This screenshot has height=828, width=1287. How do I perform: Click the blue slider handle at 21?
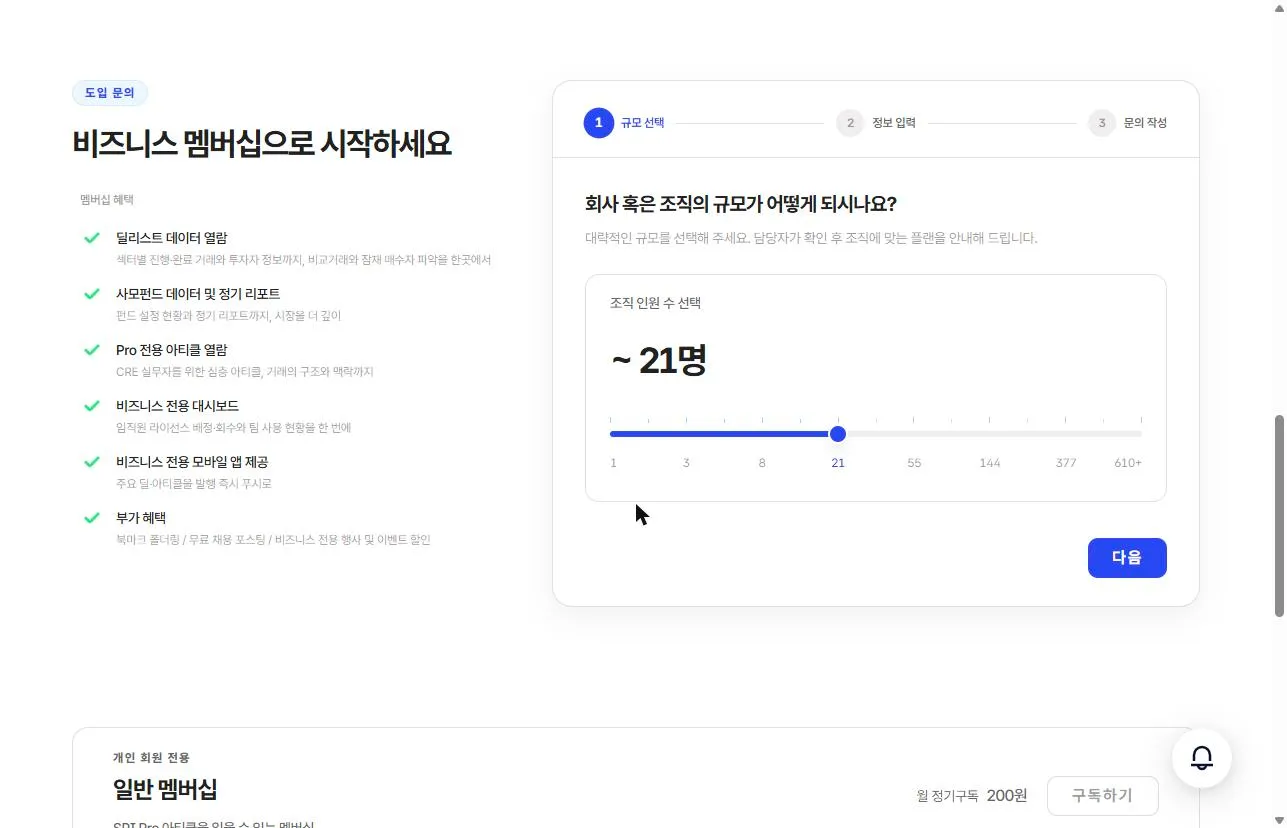click(838, 434)
